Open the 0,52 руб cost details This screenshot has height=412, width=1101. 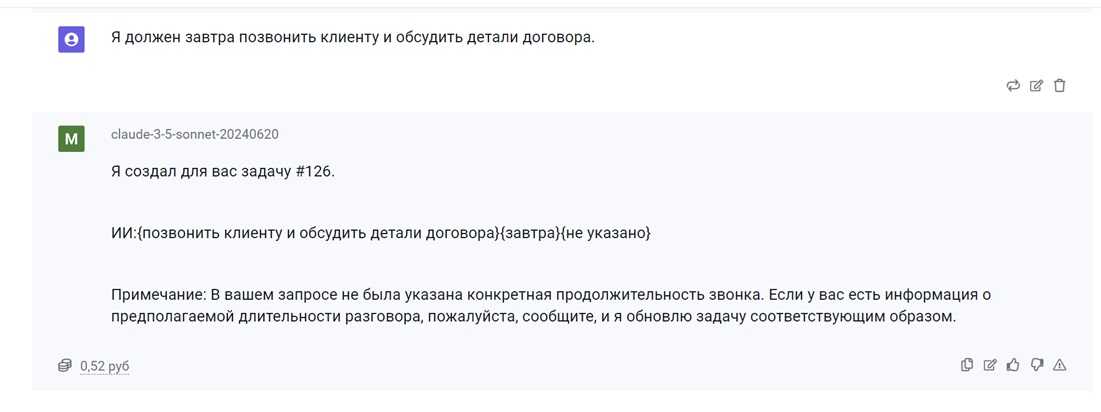[x=105, y=366]
